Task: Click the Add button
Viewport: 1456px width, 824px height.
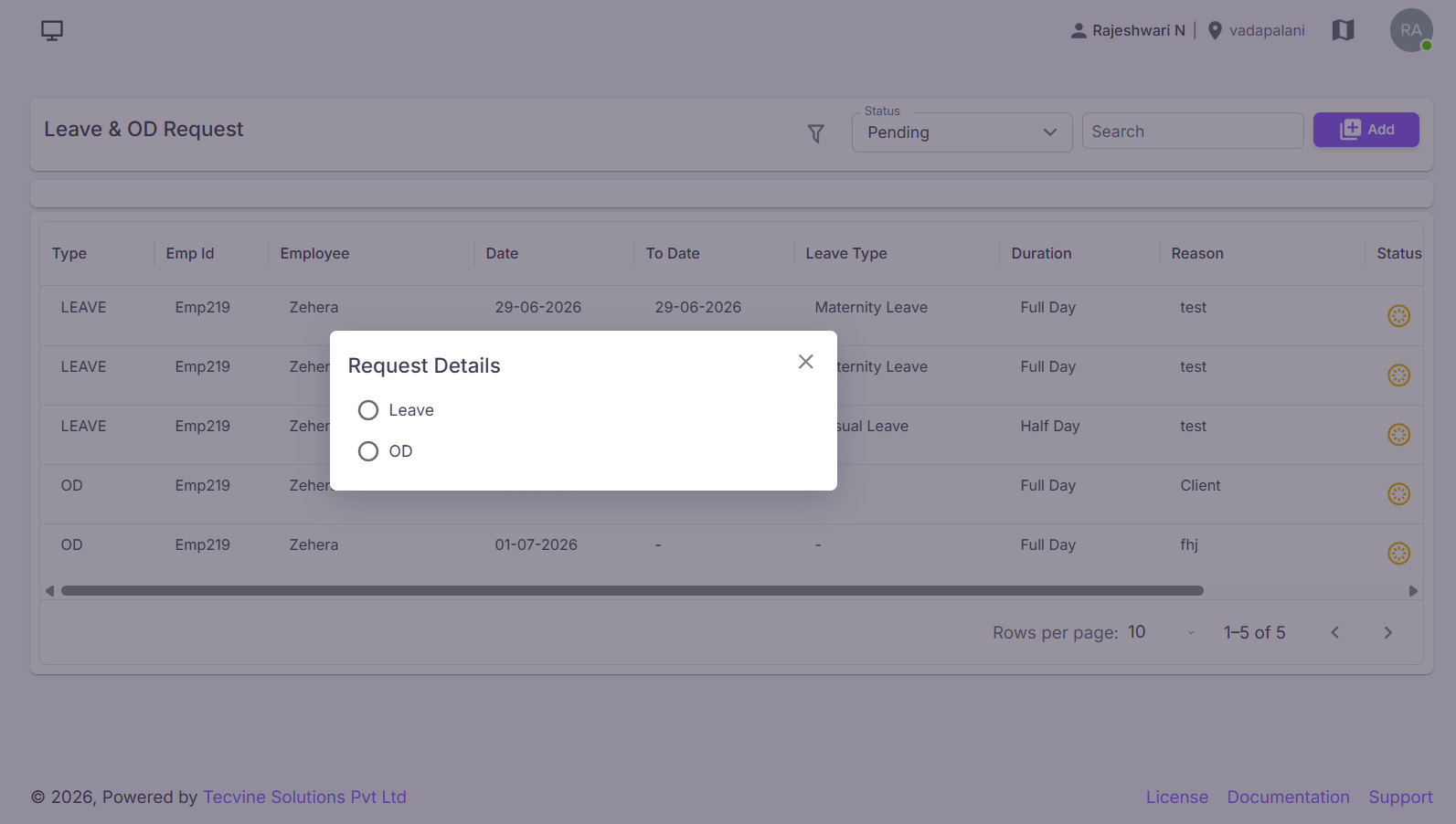Action: point(1366,130)
